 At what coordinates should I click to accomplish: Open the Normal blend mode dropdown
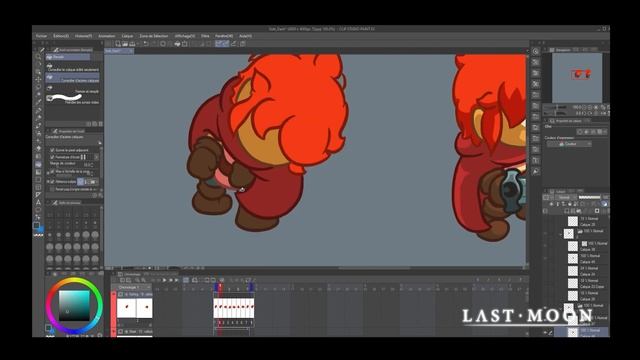pos(567,198)
